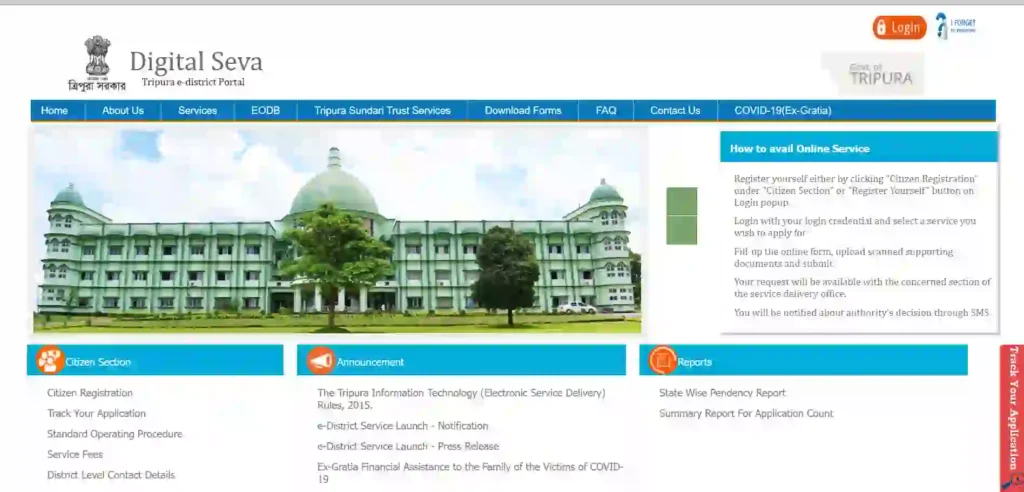Viewport: 1024px width, 492px height.
Task: Click the red Track Your Application side tab
Action: pyautogui.click(x=1012, y=418)
